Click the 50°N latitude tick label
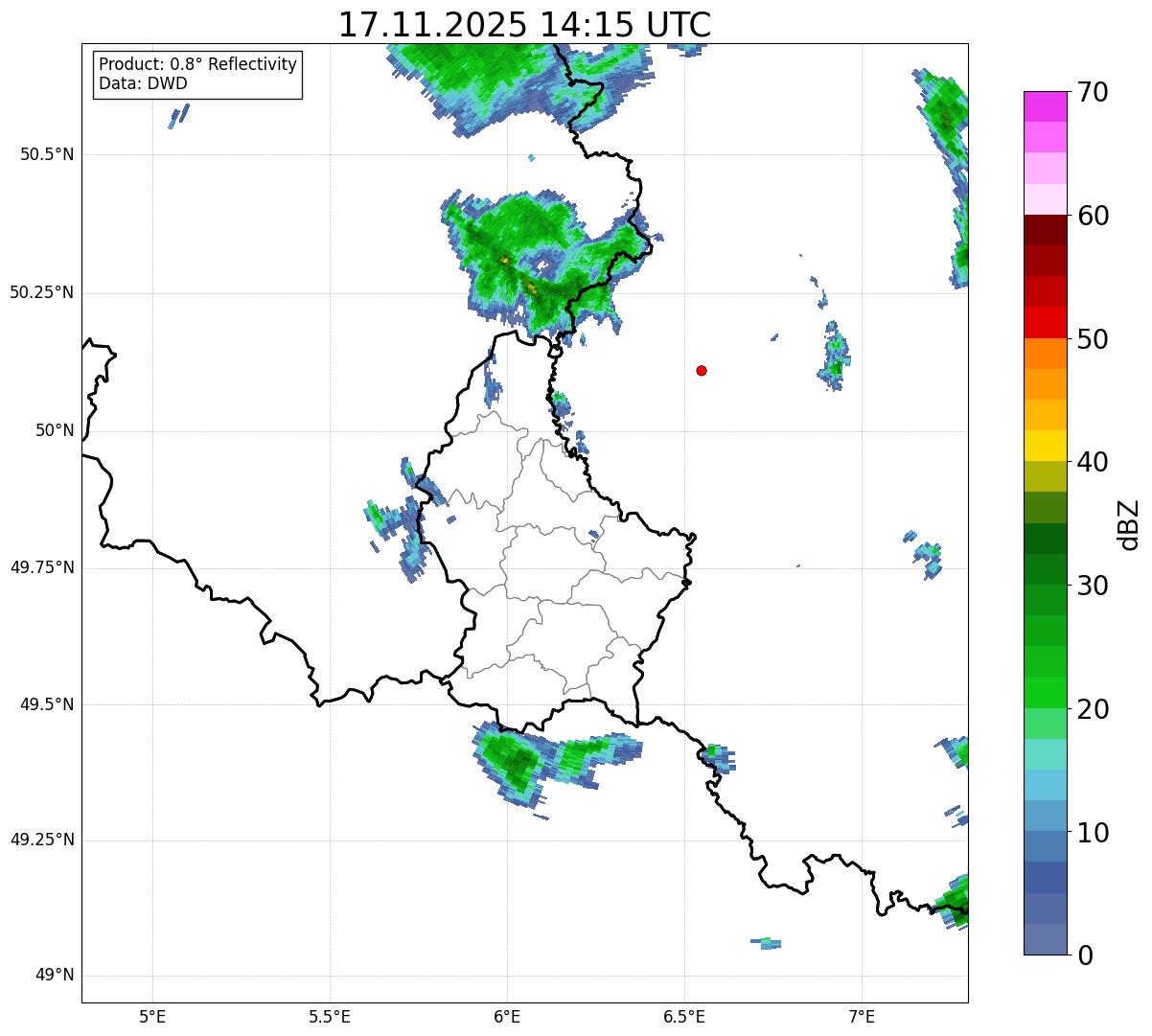 55,430
